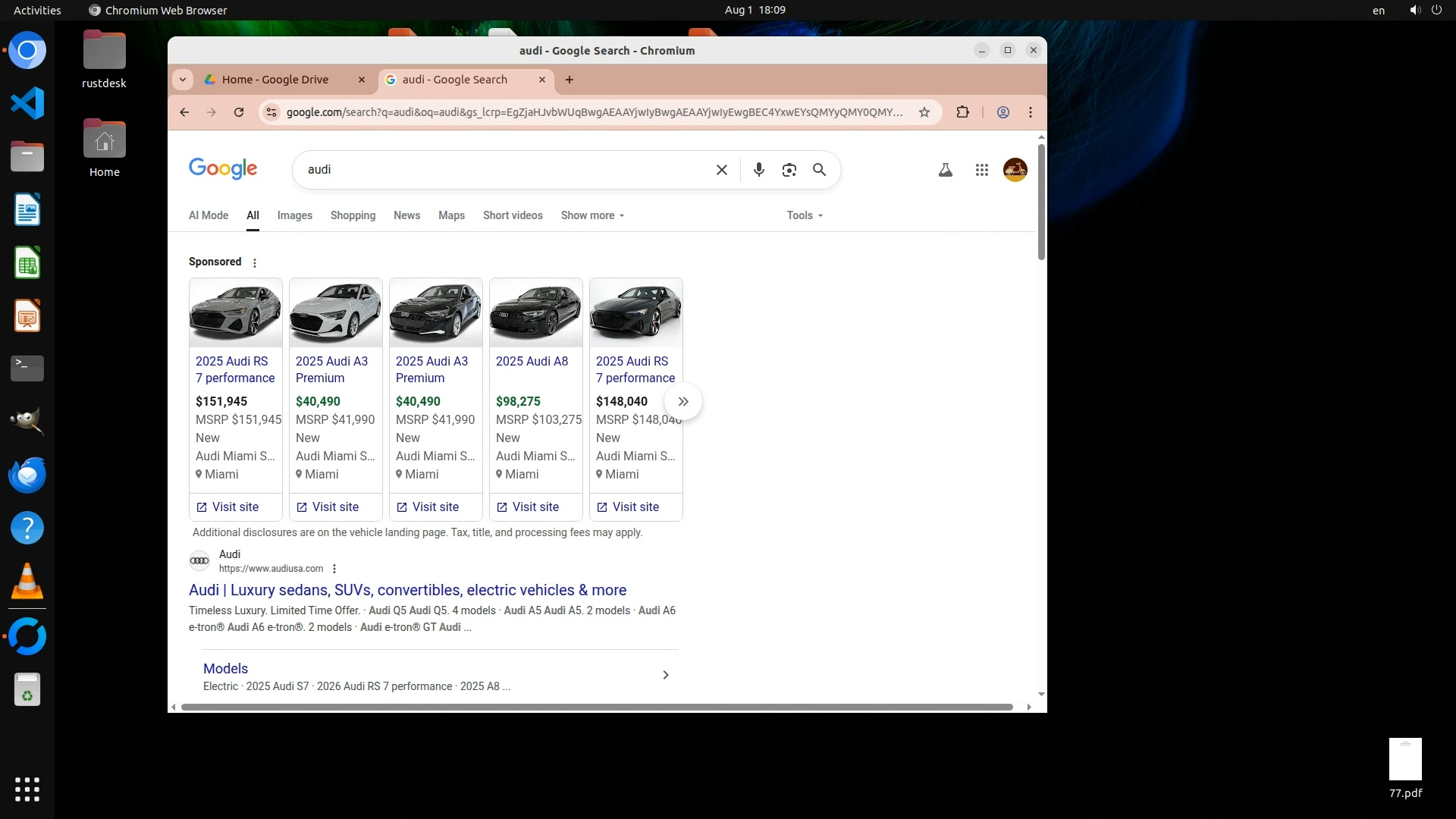This screenshot has height=819, width=1456.
Task: Expand the Models sitelink chevron
Action: coord(665,675)
